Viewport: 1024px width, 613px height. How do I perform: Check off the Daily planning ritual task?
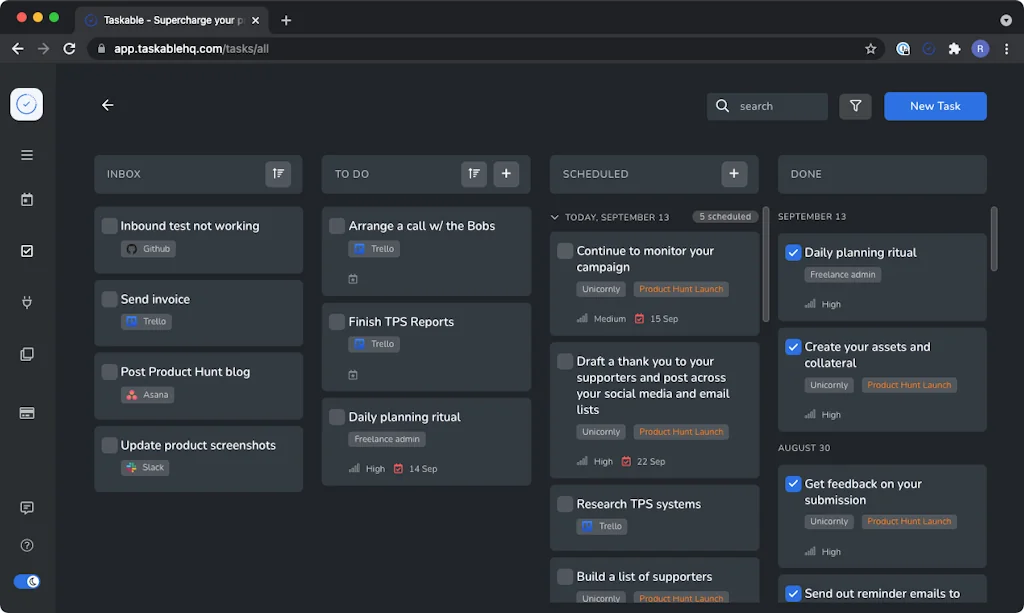pos(337,417)
